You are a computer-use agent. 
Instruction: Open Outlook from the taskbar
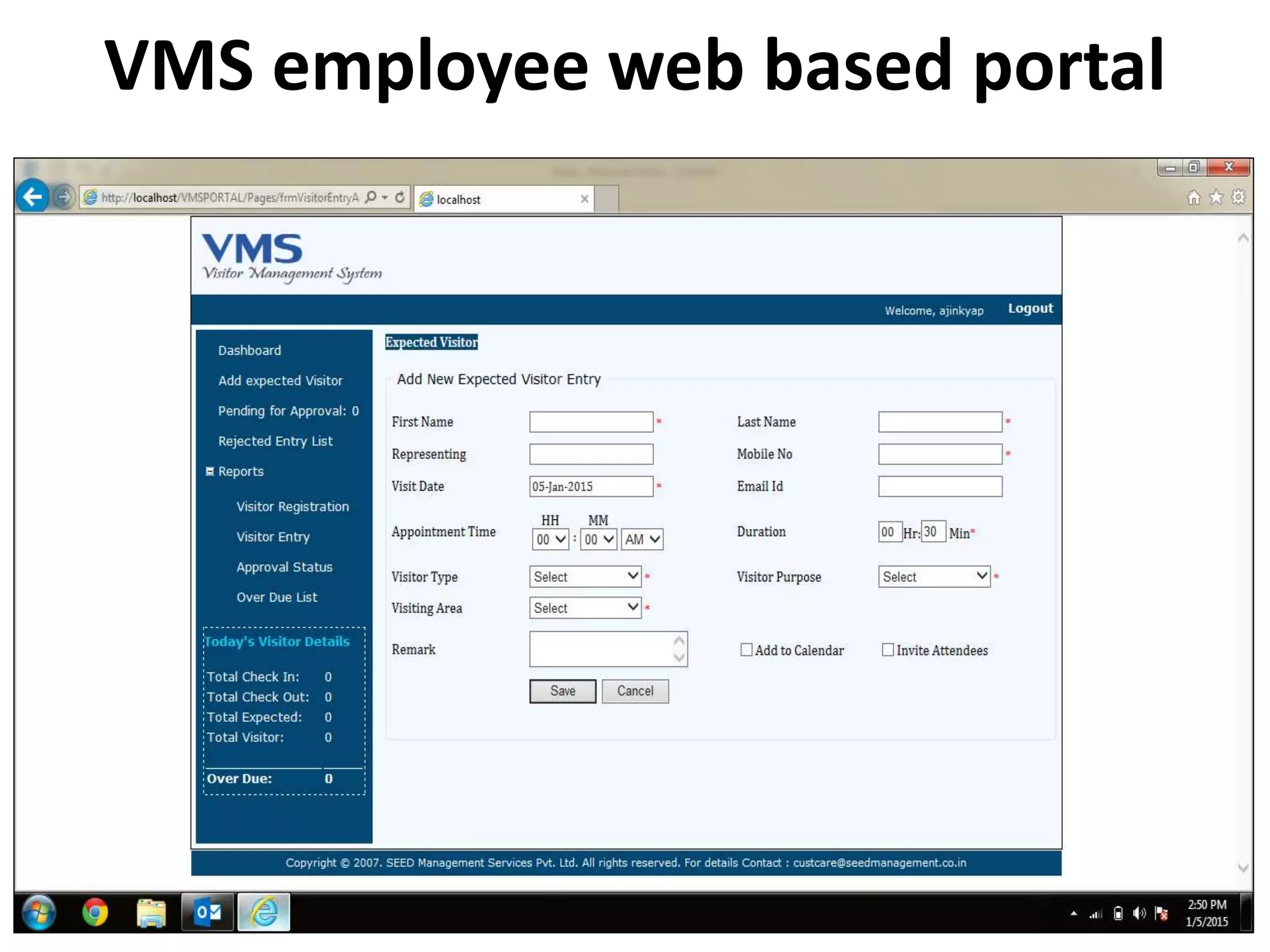click(x=208, y=912)
